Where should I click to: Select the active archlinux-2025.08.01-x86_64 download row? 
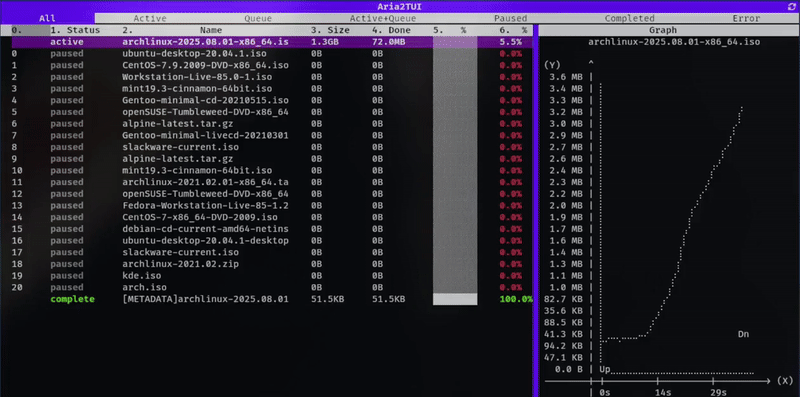(x=271, y=42)
